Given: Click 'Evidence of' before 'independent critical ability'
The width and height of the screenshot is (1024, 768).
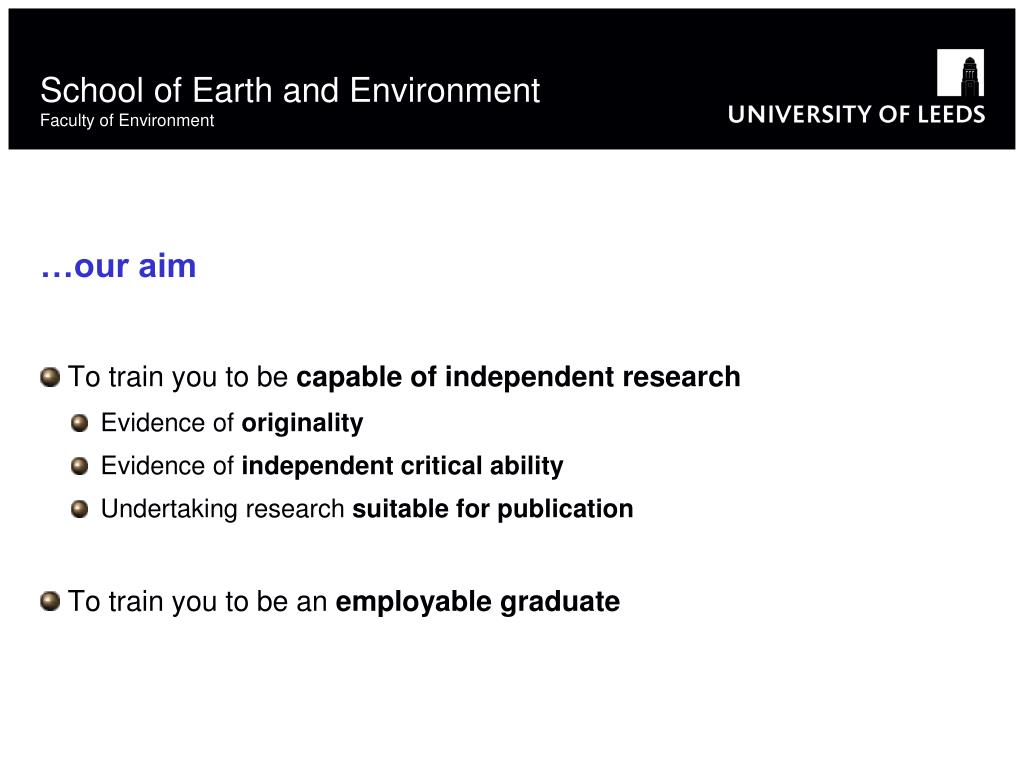Looking at the screenshot, I should click(167, 466).
